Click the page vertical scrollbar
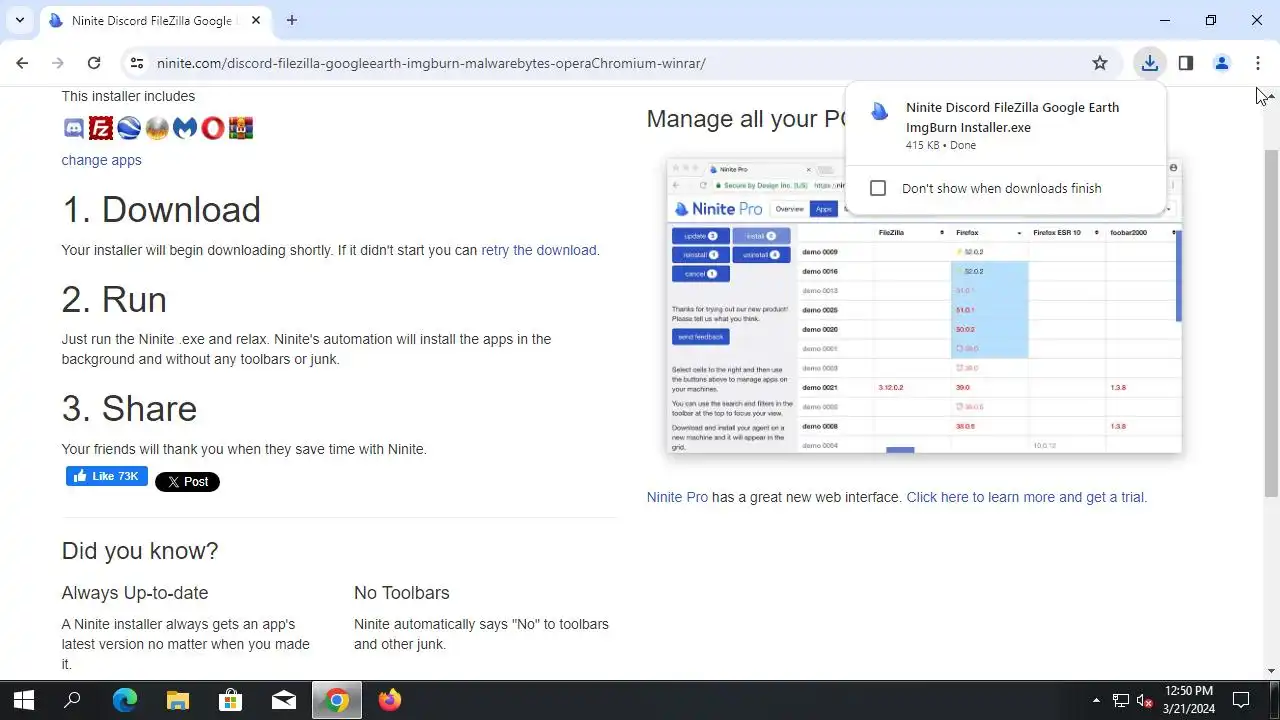Viewport: 1280px width, 720px height. [1271, 323]
